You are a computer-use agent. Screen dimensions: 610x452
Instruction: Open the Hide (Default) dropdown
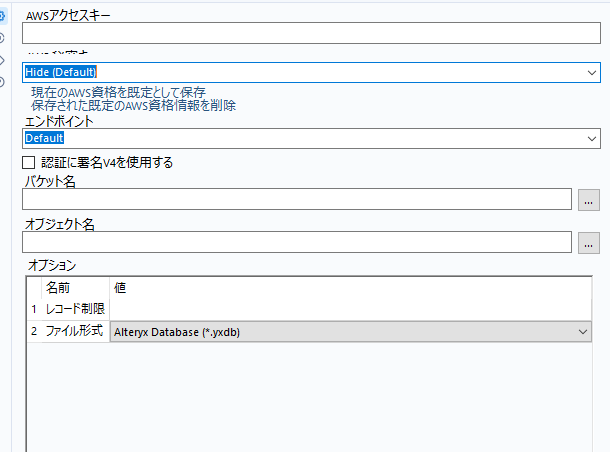[311, 72]
